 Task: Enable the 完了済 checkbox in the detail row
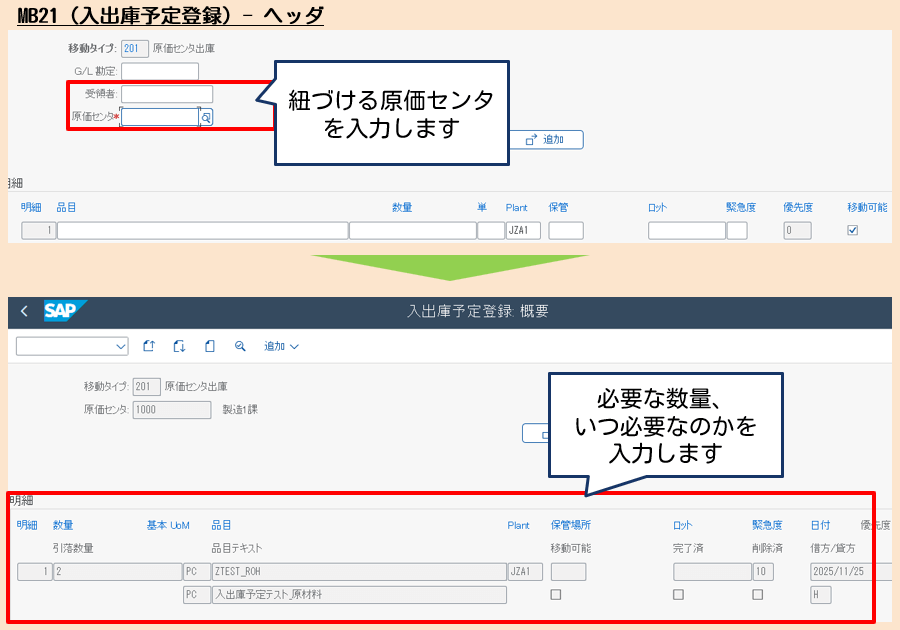point(678,594)
